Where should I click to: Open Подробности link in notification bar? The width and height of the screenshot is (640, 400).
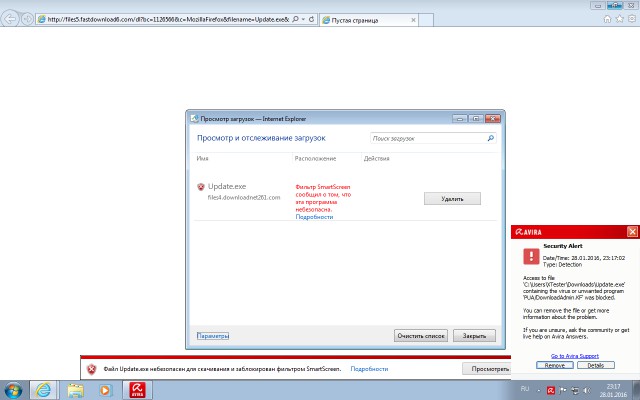click(369, 369)
